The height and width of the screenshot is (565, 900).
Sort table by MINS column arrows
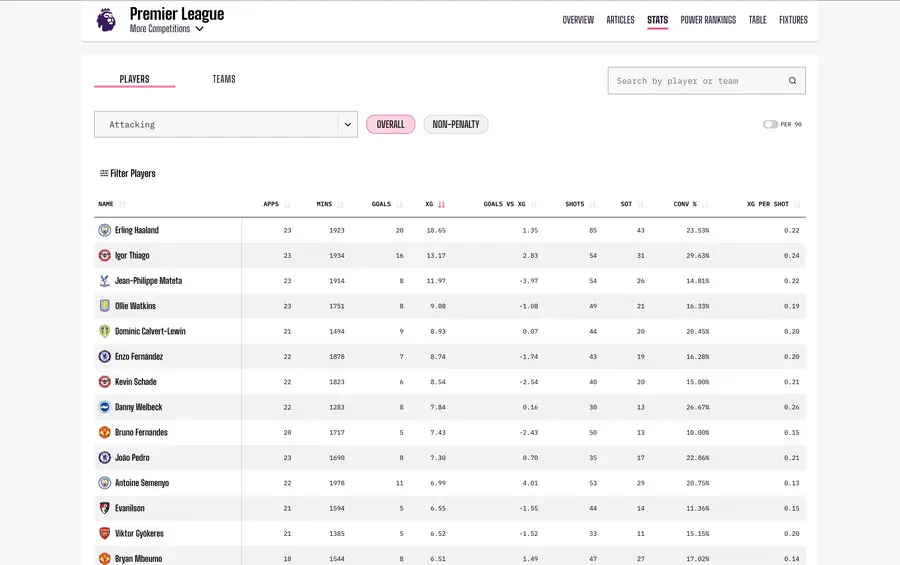point(341,204)
